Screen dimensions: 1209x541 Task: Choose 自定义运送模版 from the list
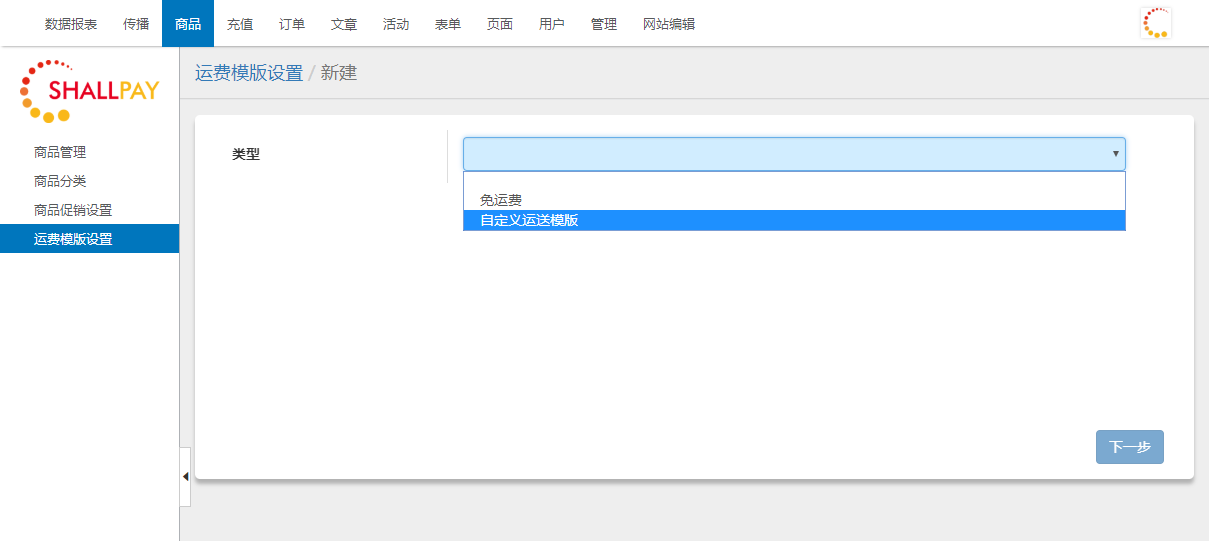click(529, 220)
